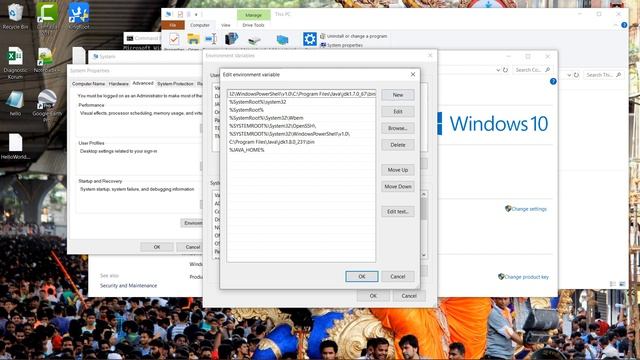Image resolution: width=640 pixels, height=360 pixels.
Task: Click the Access media icon in This PC ribbon
Action: point(231,39)
